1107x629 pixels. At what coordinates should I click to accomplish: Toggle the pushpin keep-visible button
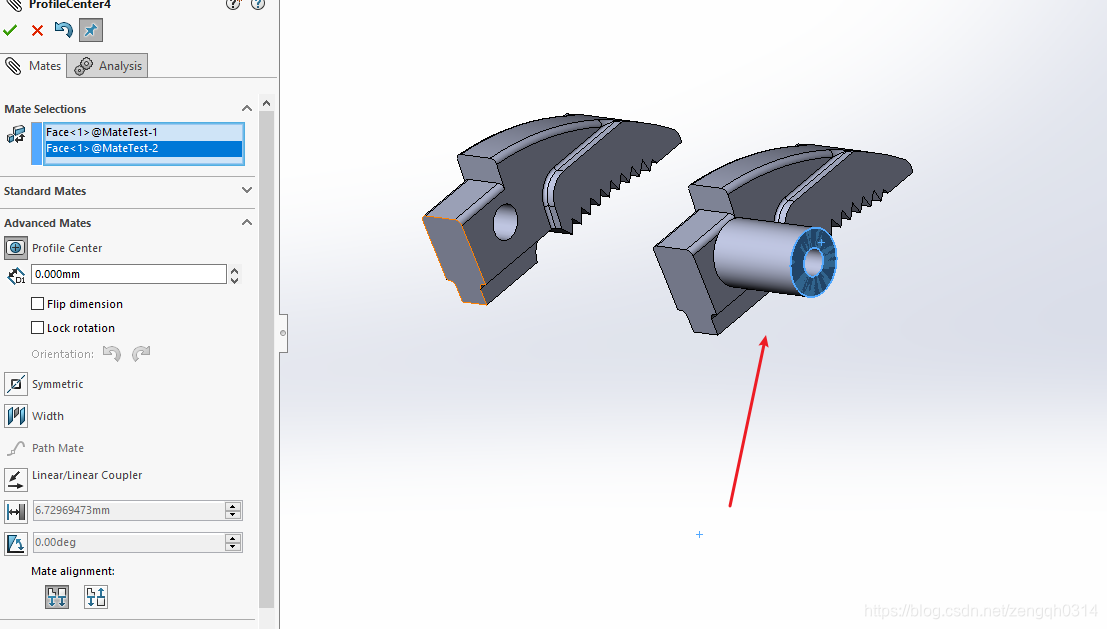click(x=90, y=30)
